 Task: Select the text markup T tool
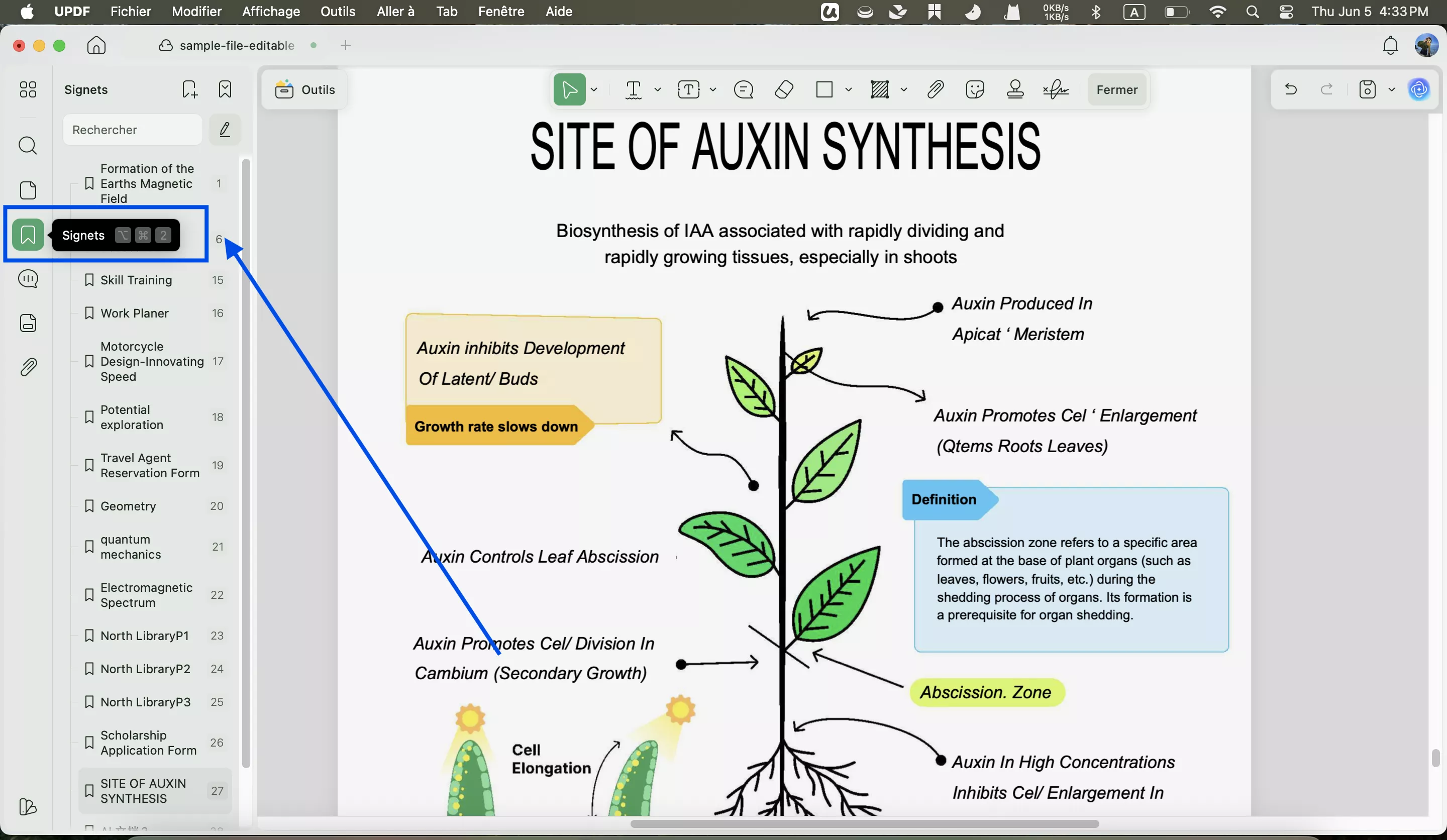click(634, 89)
